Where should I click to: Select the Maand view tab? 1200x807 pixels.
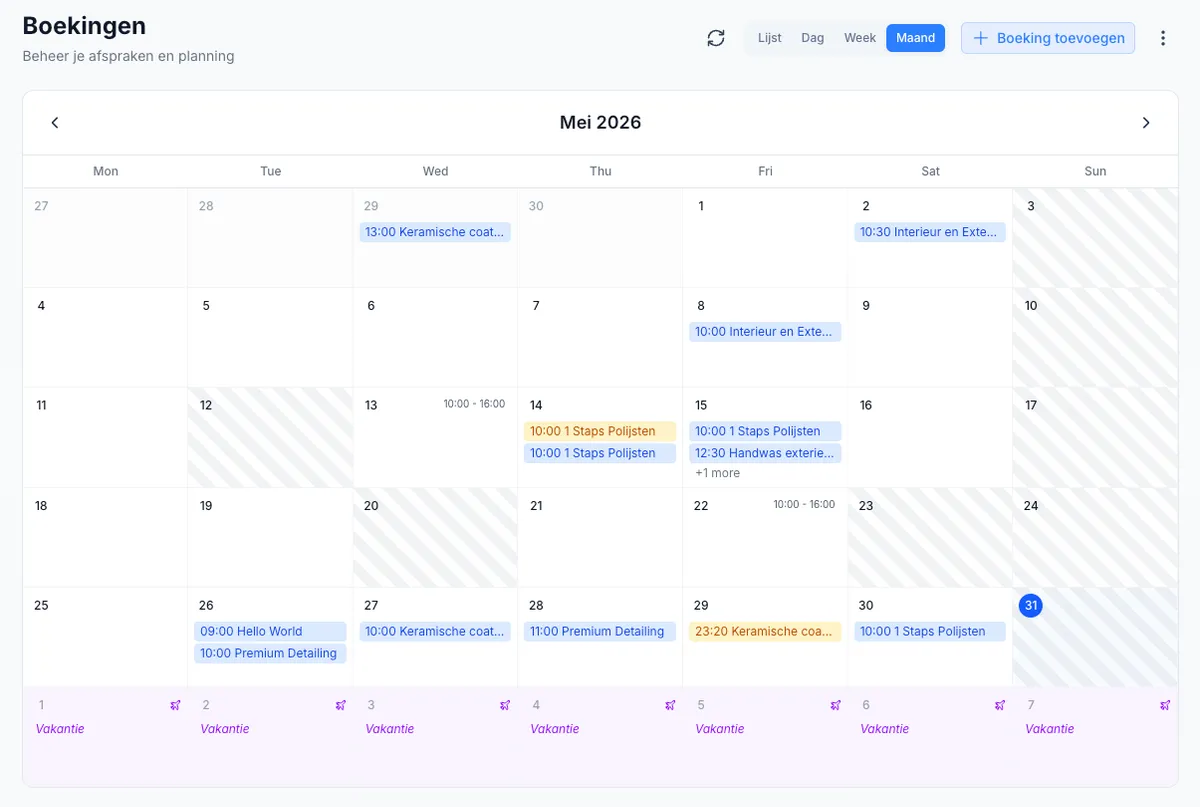(x=915, y=38)
